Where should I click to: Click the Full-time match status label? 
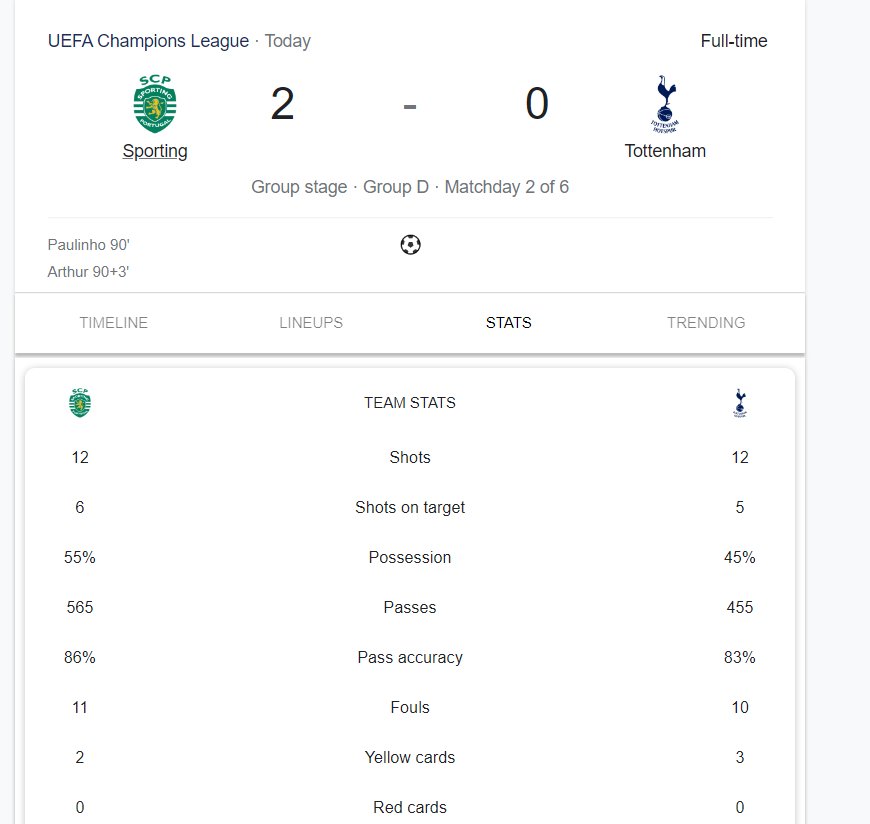click(x=734, y=41)
